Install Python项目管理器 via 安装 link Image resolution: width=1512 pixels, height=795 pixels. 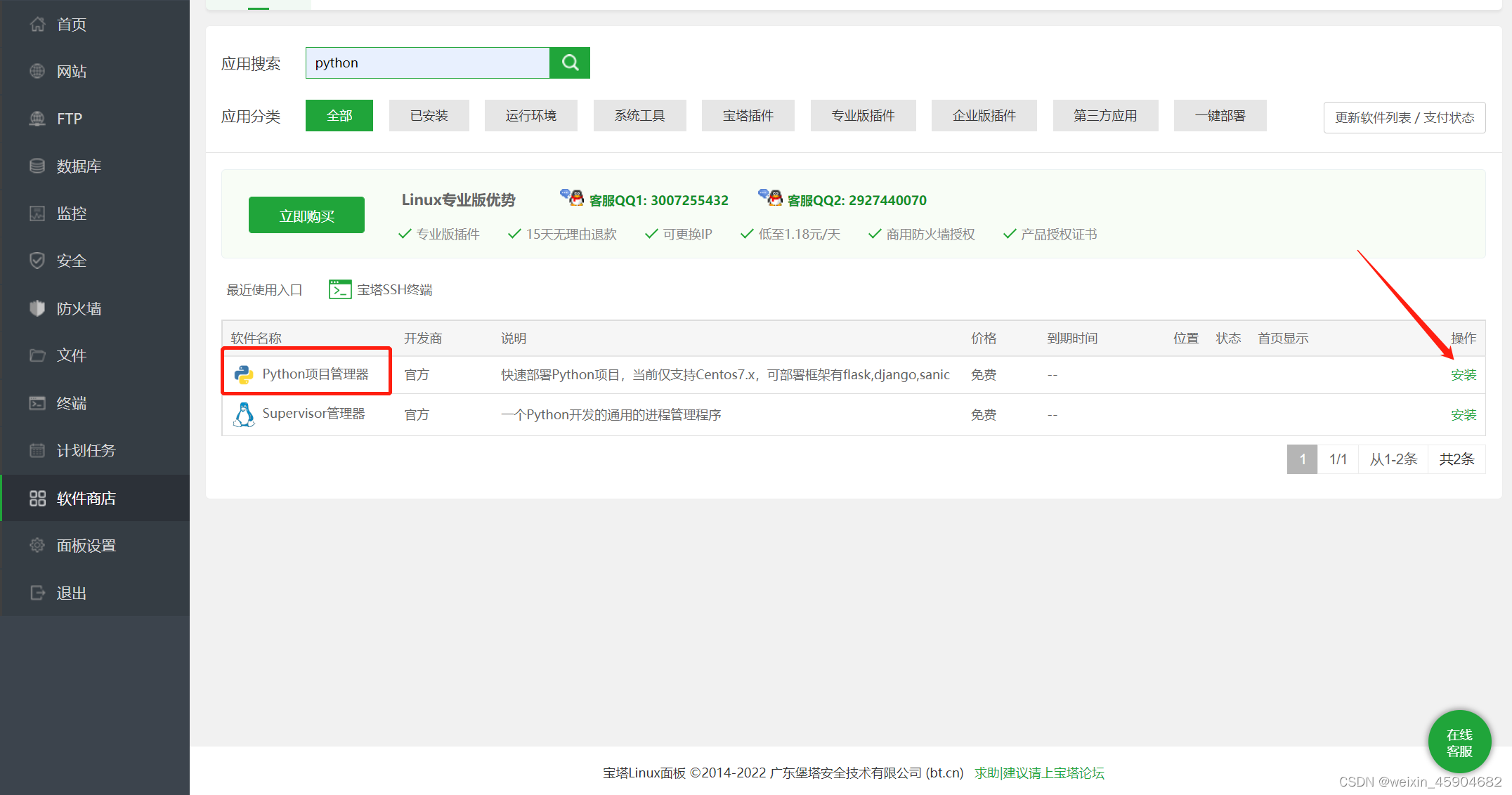pos(1464,375)
